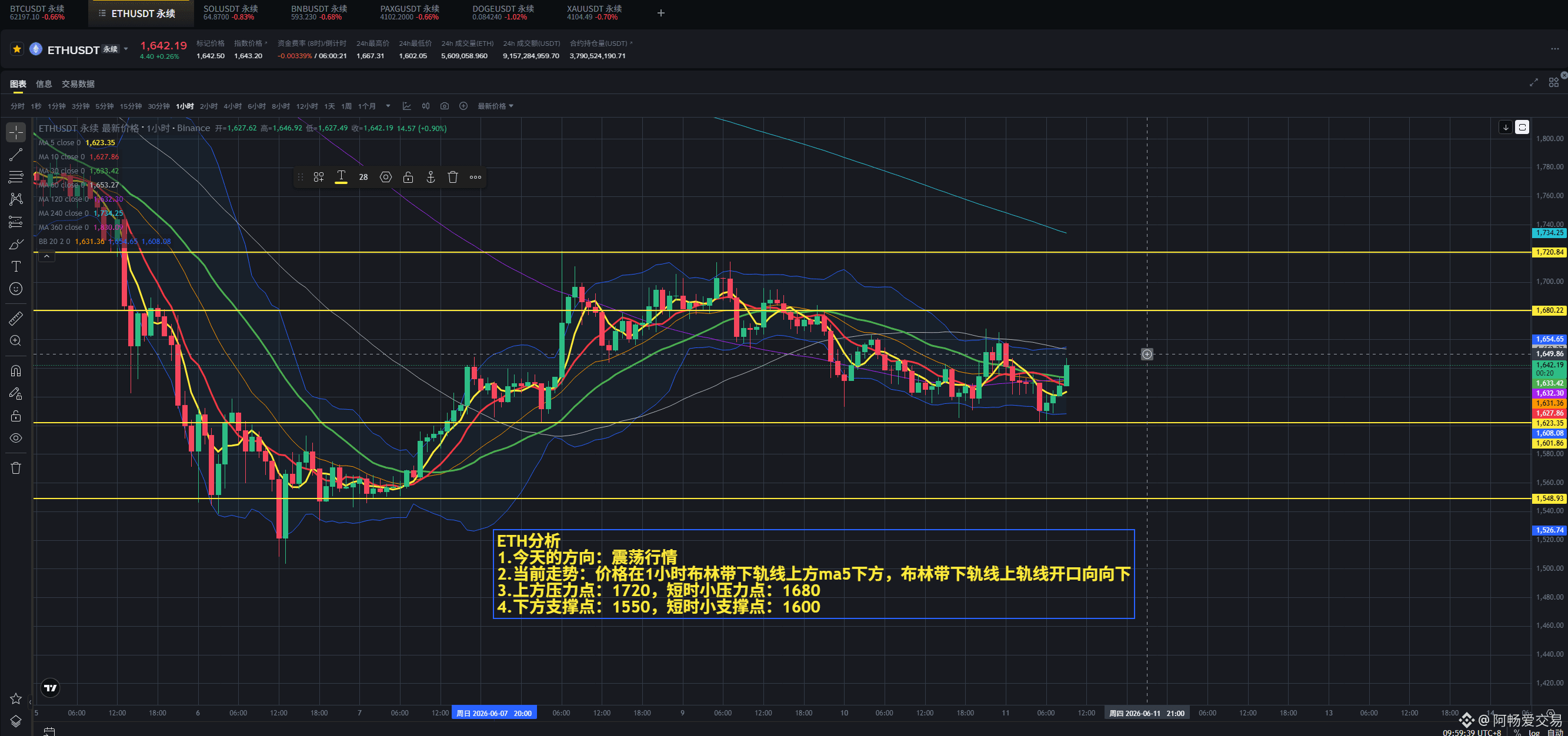Select the trend line drawing tool
Screen dimensions: 1568x736
pyautogui.click(x=16, y=155)
